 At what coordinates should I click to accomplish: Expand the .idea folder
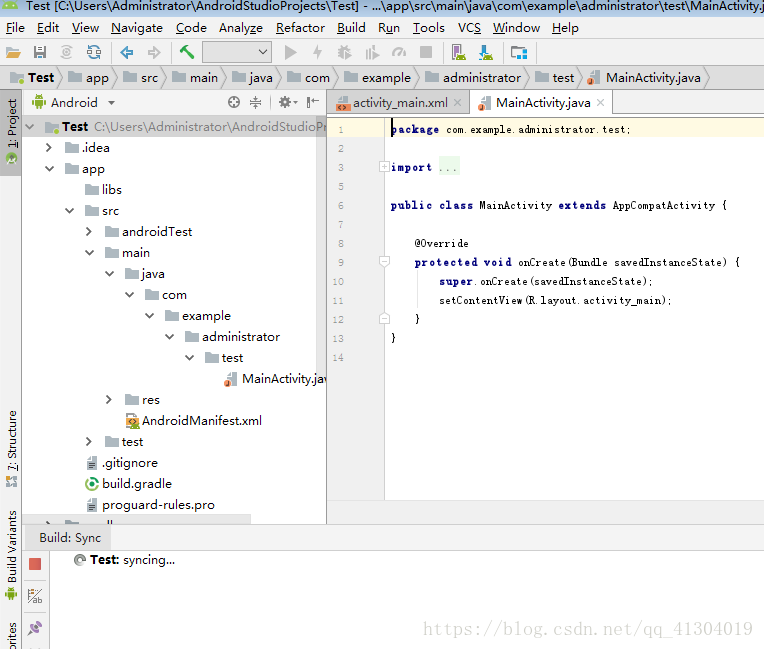(x=48, y=148)
